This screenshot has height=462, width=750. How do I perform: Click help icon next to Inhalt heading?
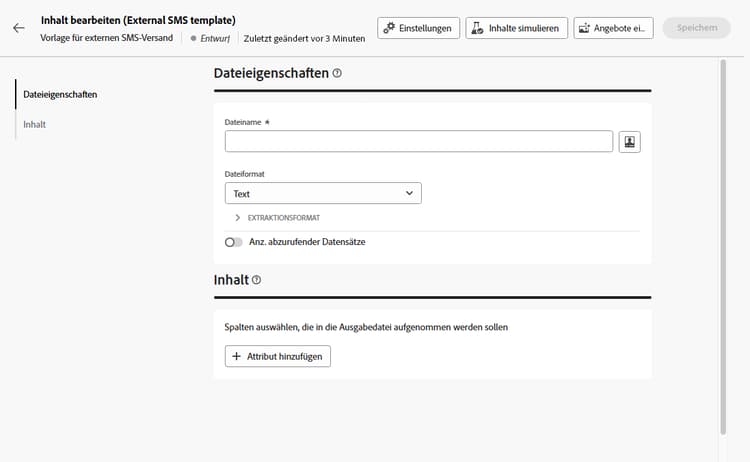256,280
